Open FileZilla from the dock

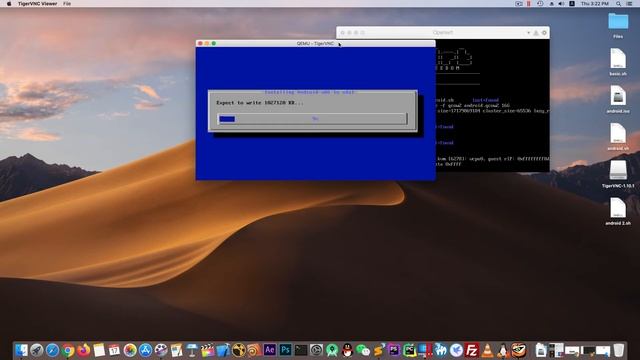click(472, 350)
